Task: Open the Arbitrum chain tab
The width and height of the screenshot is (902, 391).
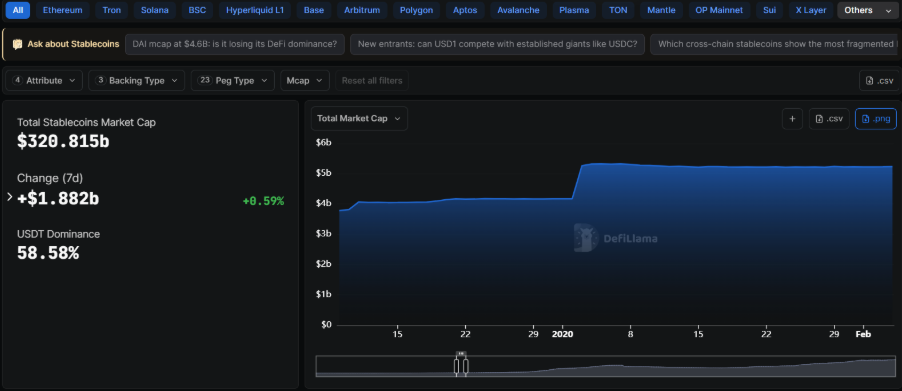Action: point(362,10)
